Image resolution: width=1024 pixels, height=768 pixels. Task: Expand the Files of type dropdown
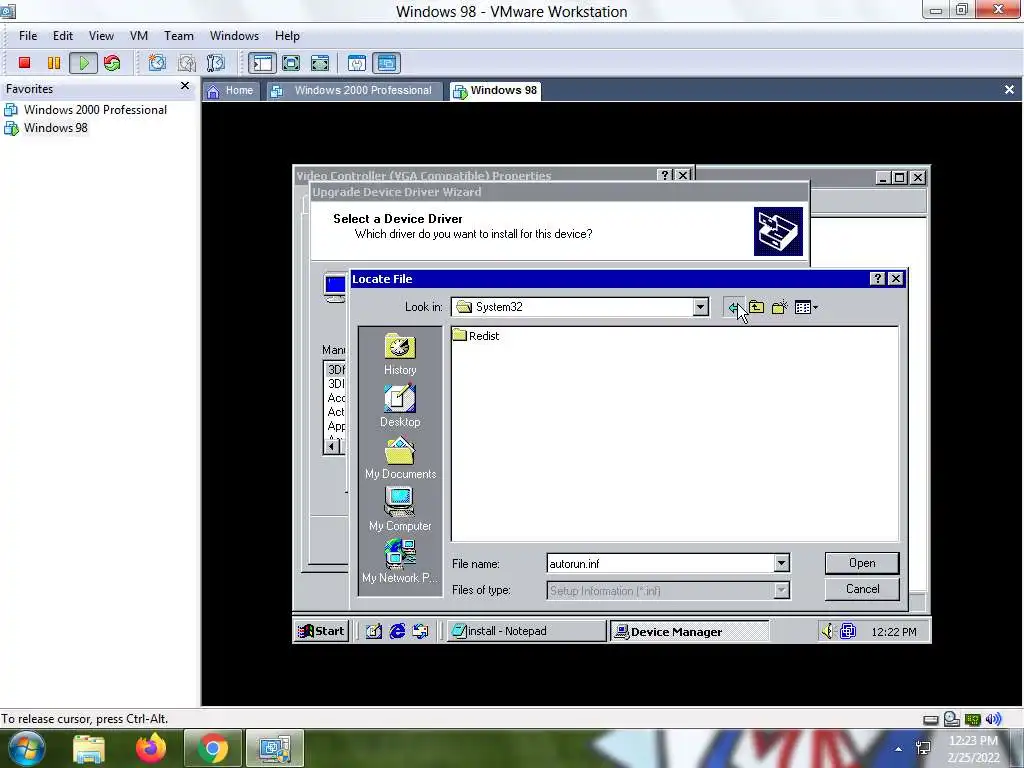tap(781, 590)
